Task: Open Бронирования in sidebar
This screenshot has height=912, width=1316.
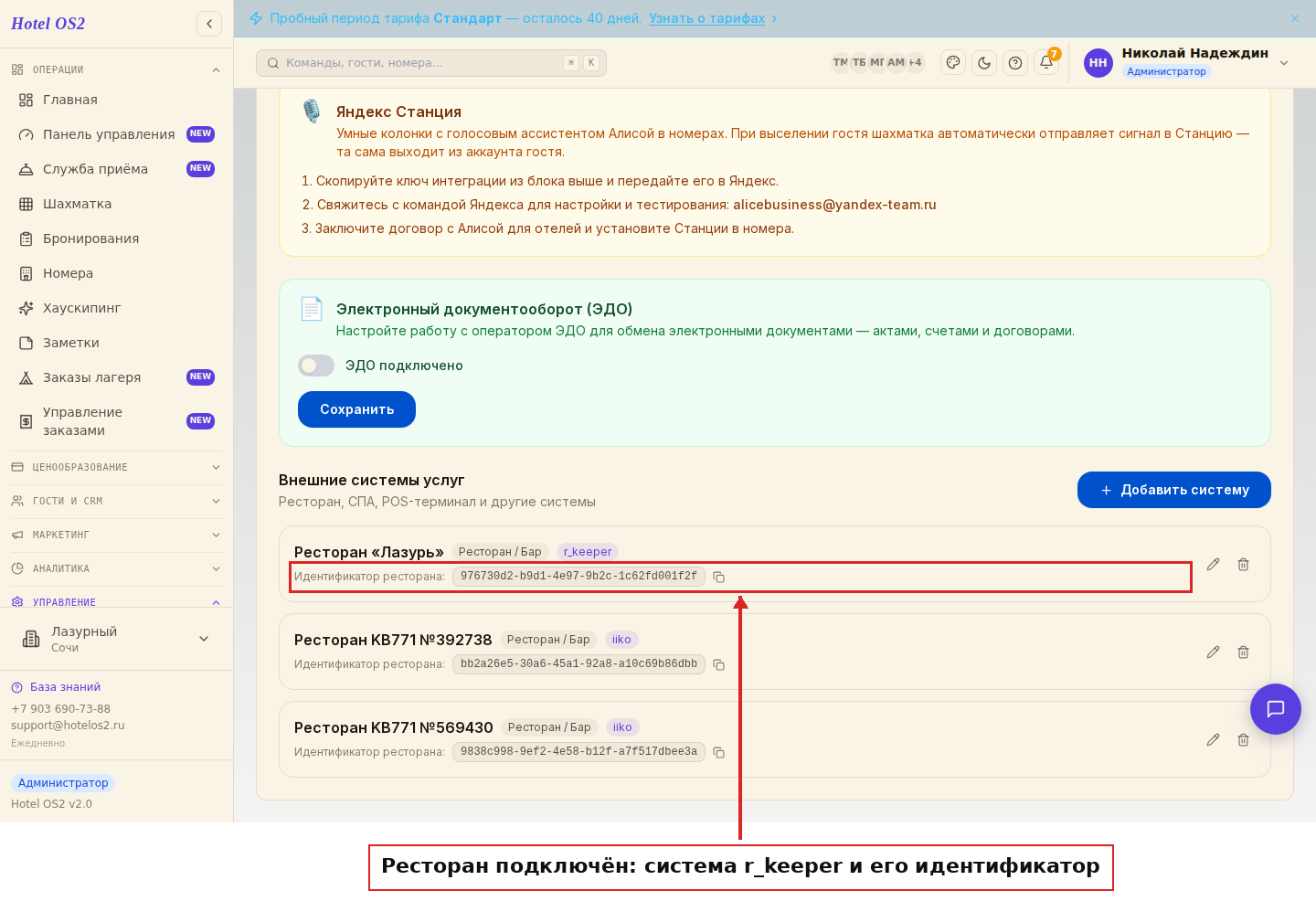Action: pos(116,239)
